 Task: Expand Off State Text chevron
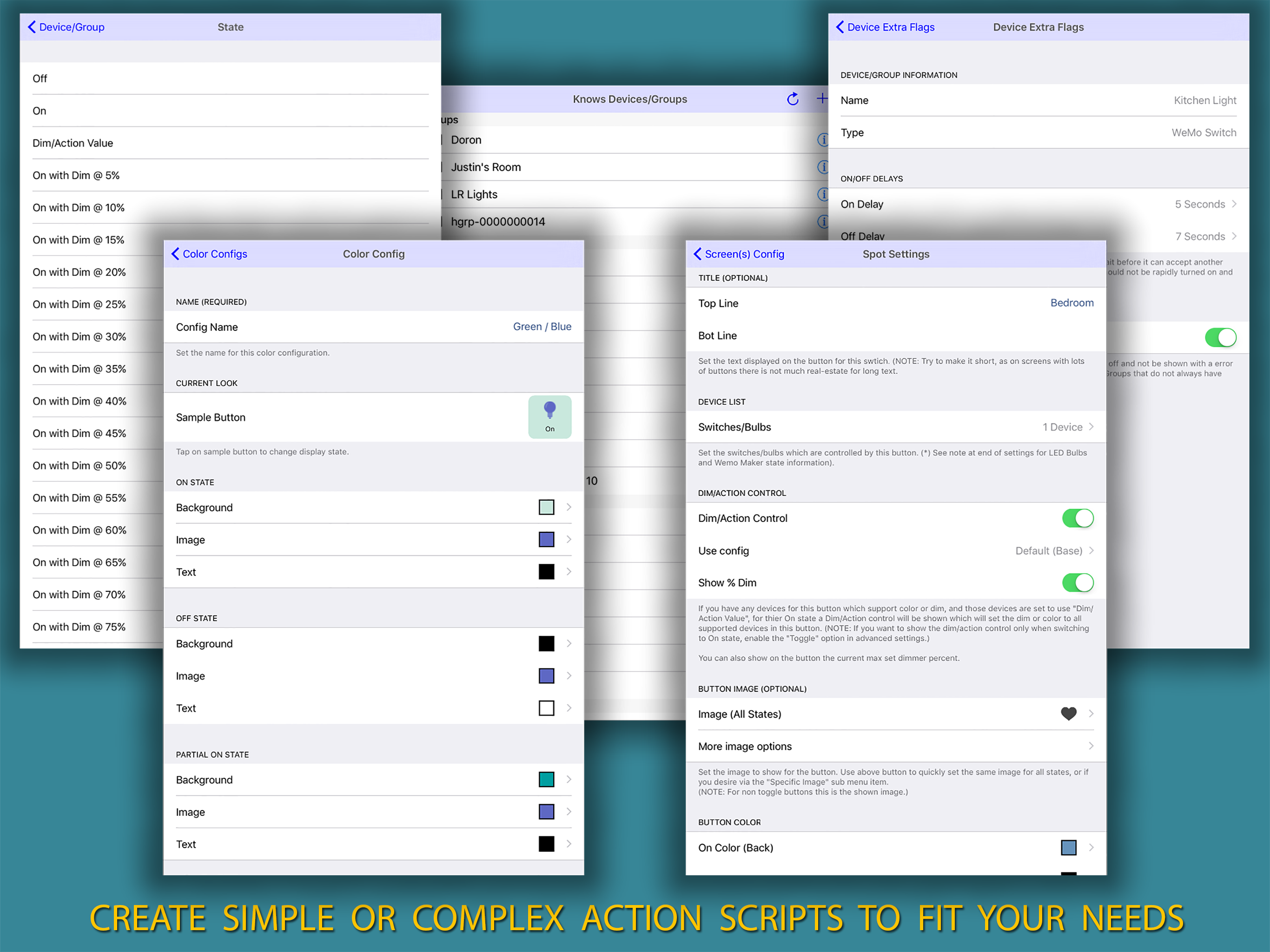(x=569, y=707)
